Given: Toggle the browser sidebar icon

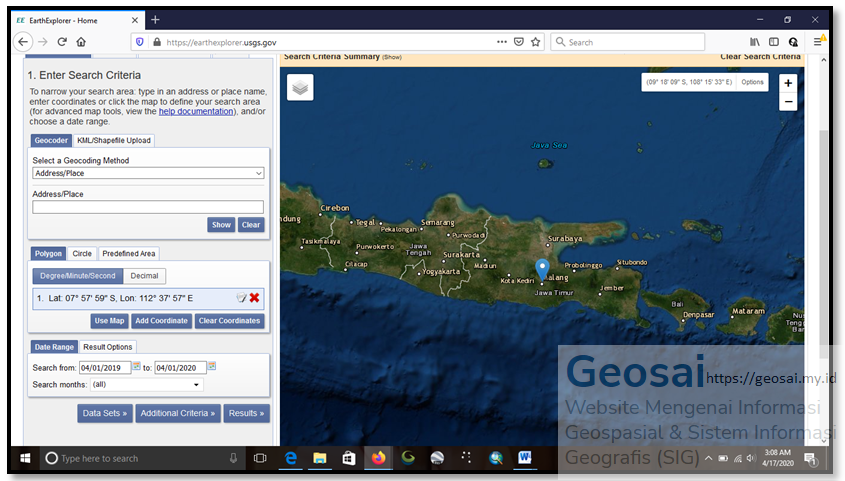Looking at the screenshot, I should coord(774,42).
